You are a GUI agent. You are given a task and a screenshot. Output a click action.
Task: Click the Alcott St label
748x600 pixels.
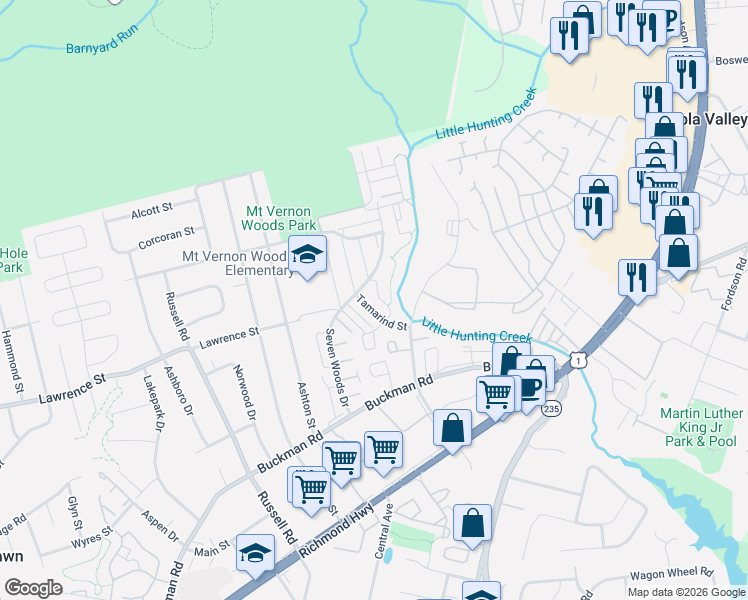click(x=152, y=210)
